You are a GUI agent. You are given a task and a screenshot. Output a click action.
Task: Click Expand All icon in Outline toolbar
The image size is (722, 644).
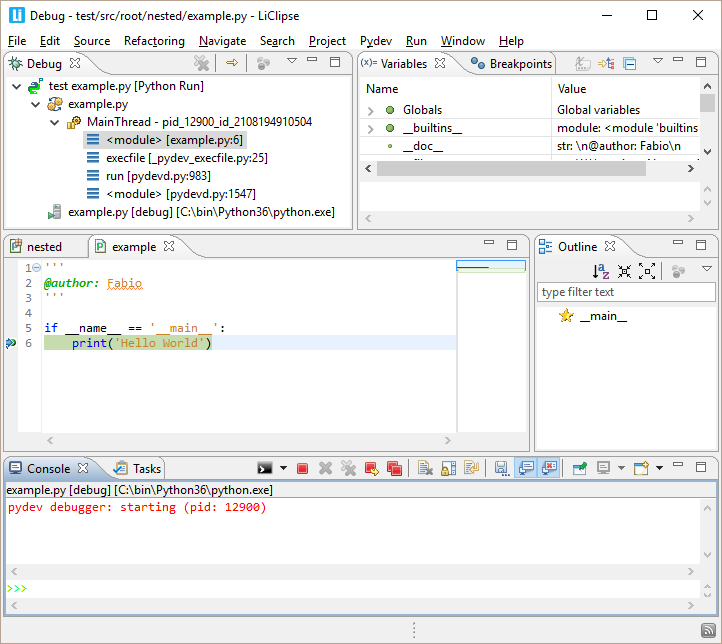tap(647, 271)
